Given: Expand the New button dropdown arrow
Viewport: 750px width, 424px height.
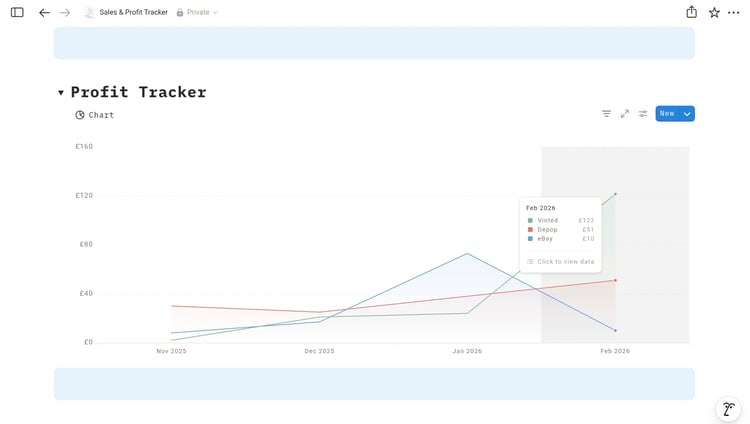Looking at the screenshot, I should (687, 114).
